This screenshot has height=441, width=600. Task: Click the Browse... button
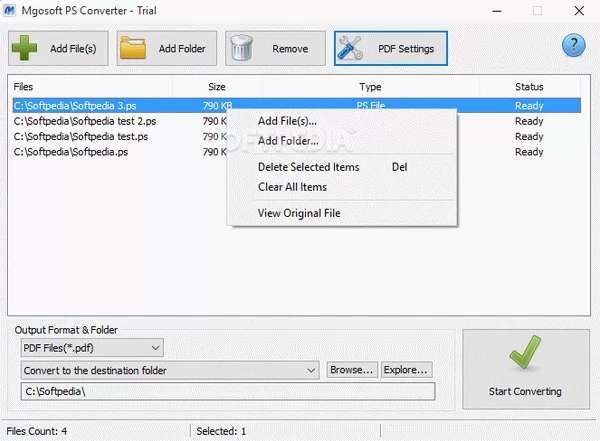[x=352, y=370]
